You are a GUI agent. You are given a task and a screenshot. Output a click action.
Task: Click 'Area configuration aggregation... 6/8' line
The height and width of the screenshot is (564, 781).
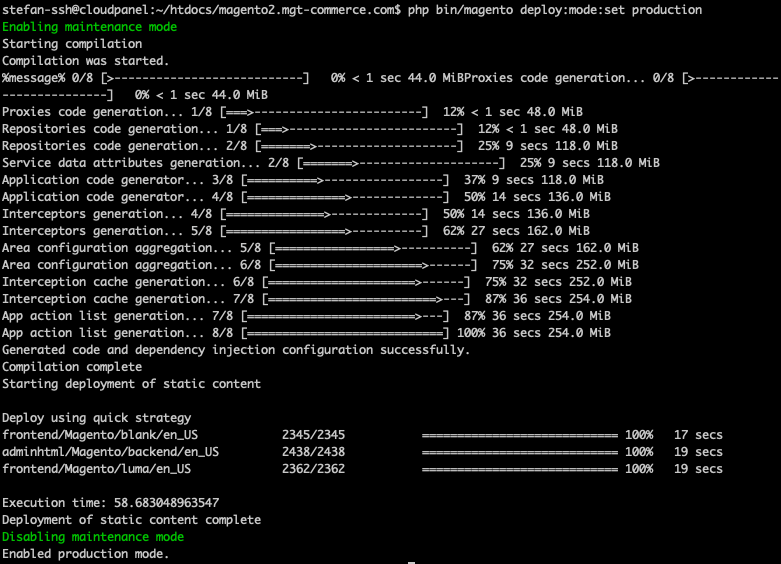320,265
